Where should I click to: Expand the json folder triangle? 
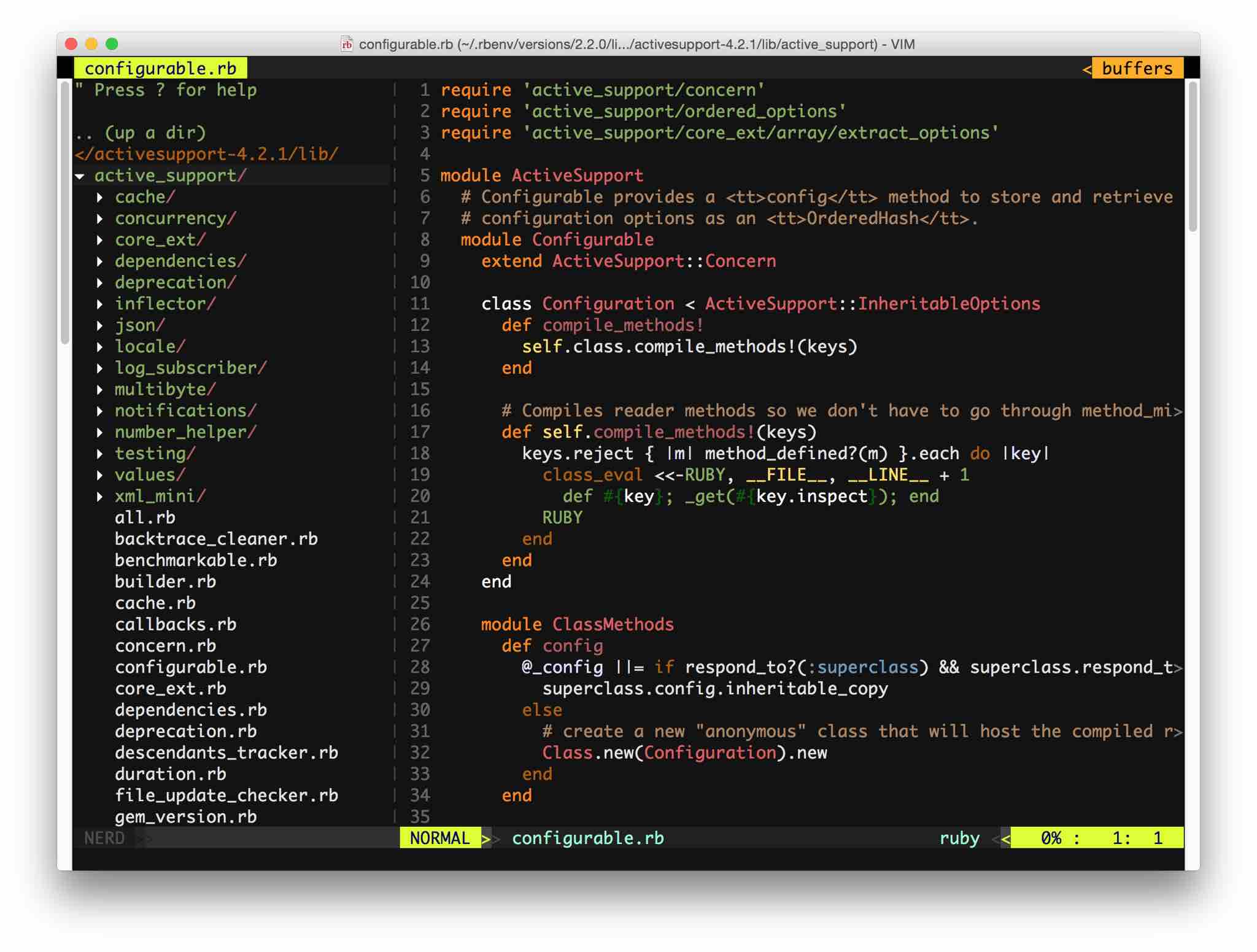coord(99,326)
